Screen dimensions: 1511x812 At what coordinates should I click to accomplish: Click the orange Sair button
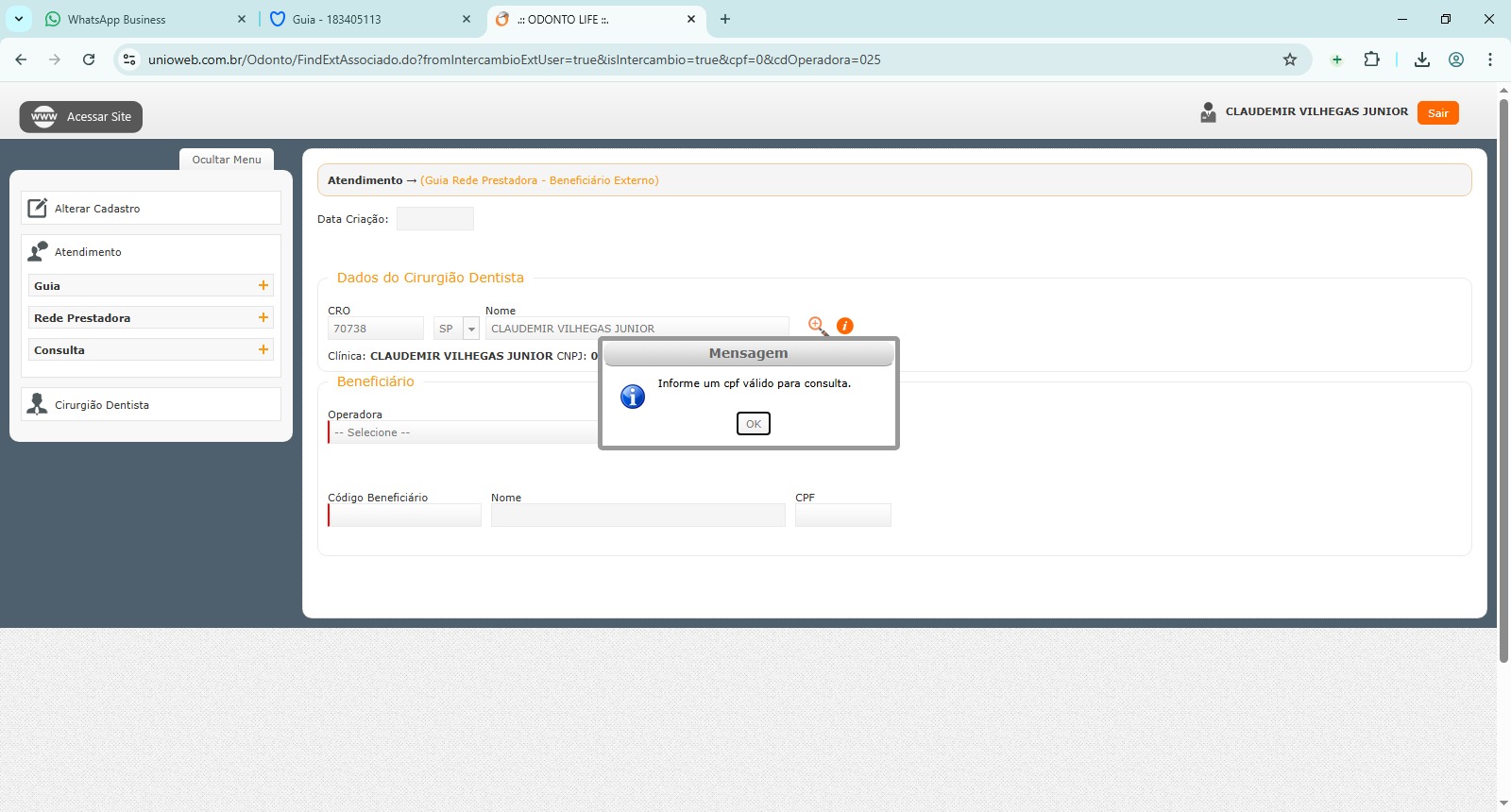point(1437,112)
